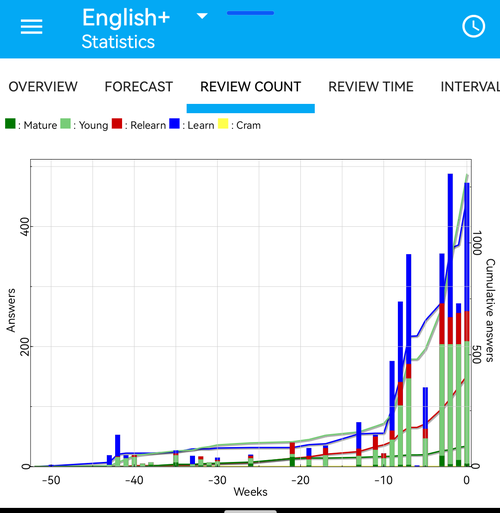500x513 pixels.
Task: Click the '400' y-axis tick label
Action: [25, 227]
